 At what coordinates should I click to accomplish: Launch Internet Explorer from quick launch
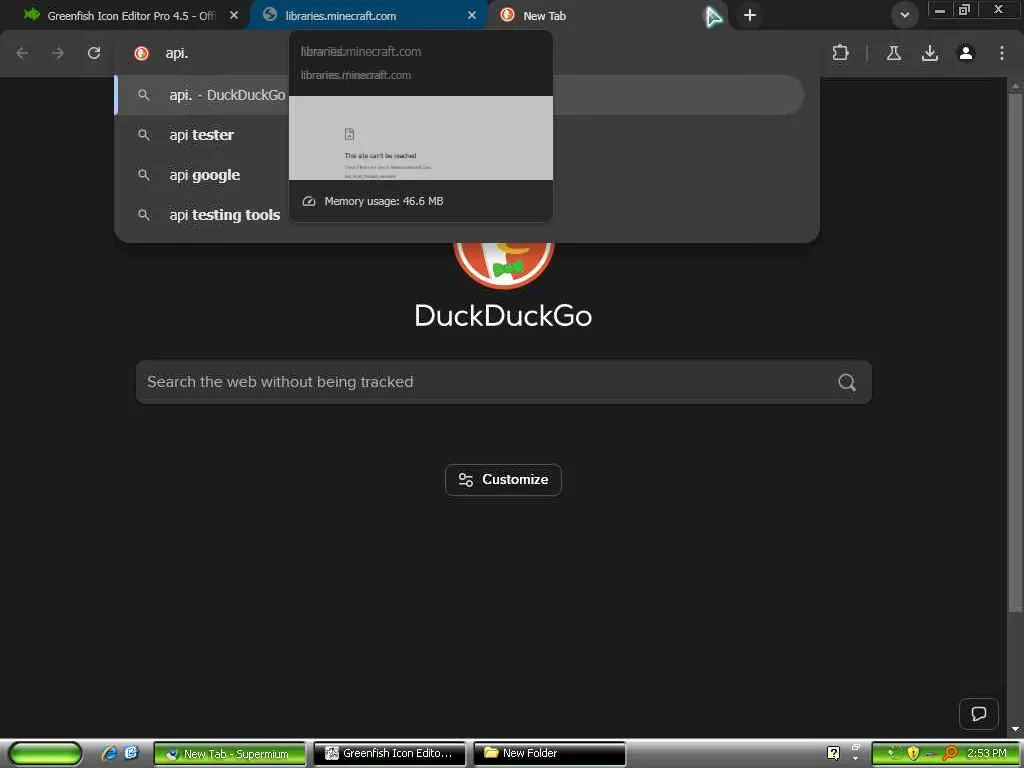click(x=110, y=754)
